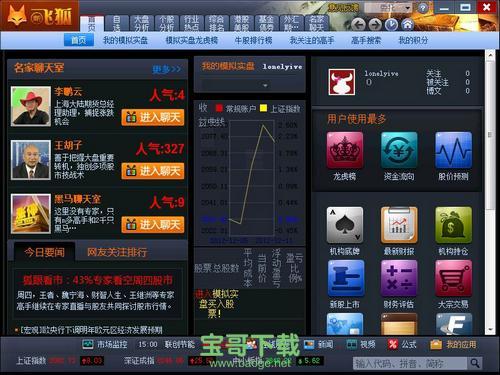500x375 pixels.
Task: Select the 大盘分析 top tab
Action: coord(142,24)
